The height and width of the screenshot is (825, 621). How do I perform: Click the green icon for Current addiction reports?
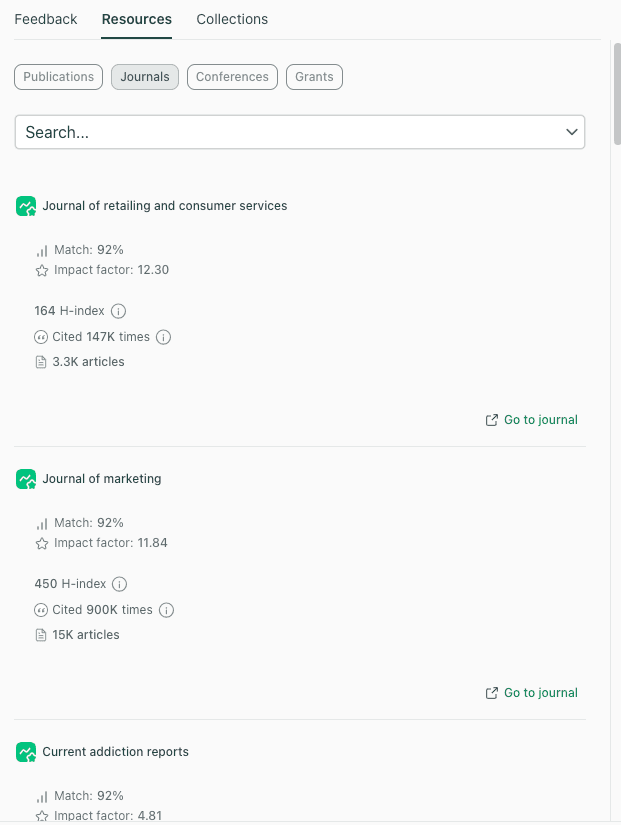click(26, 751)
